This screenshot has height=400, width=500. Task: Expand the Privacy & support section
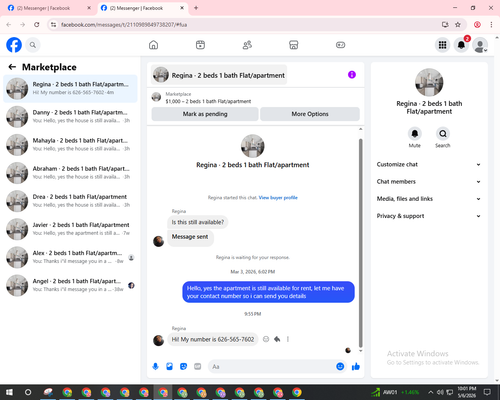(x=429, y=216)
